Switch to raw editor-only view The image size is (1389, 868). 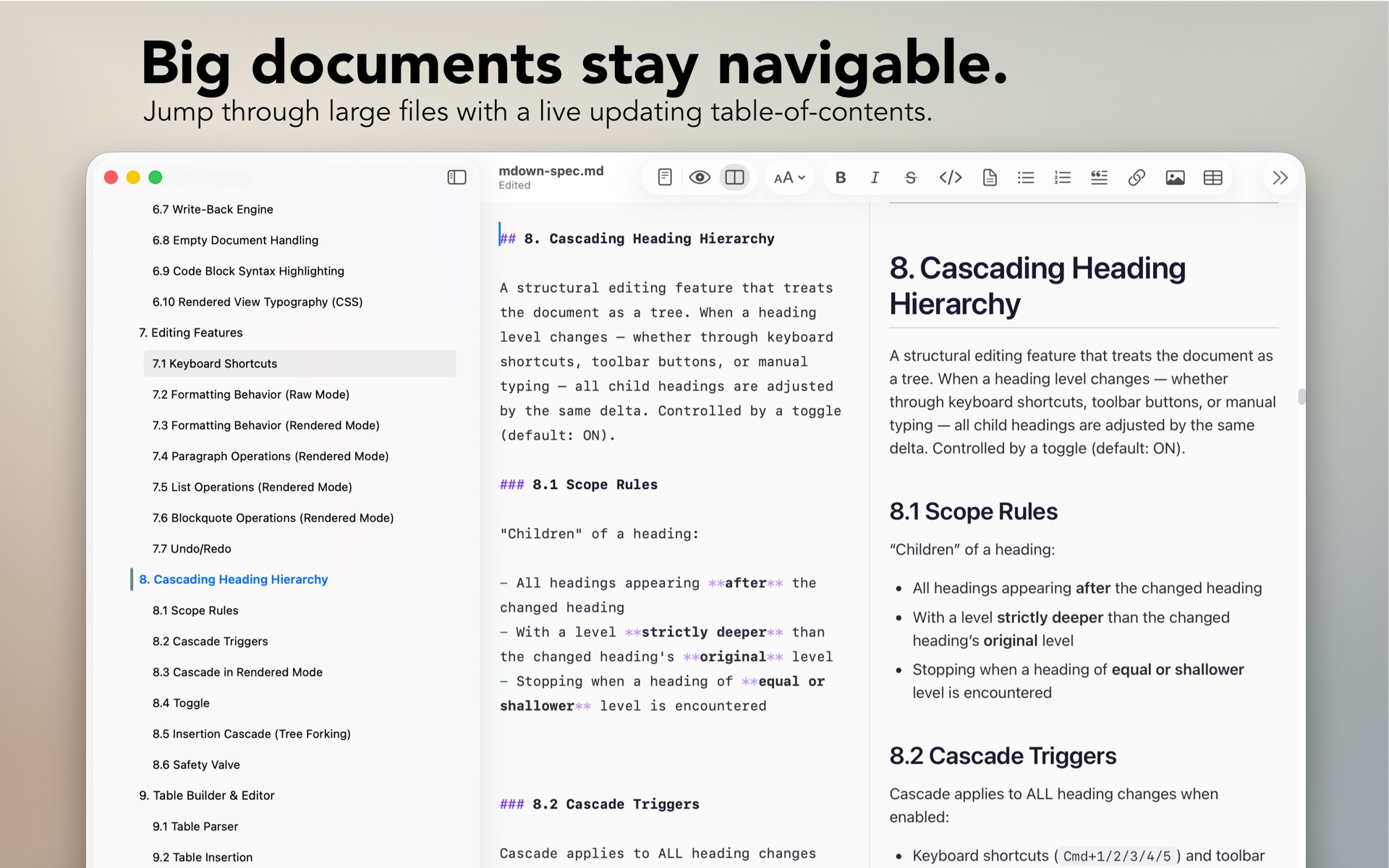pos(665,177)
